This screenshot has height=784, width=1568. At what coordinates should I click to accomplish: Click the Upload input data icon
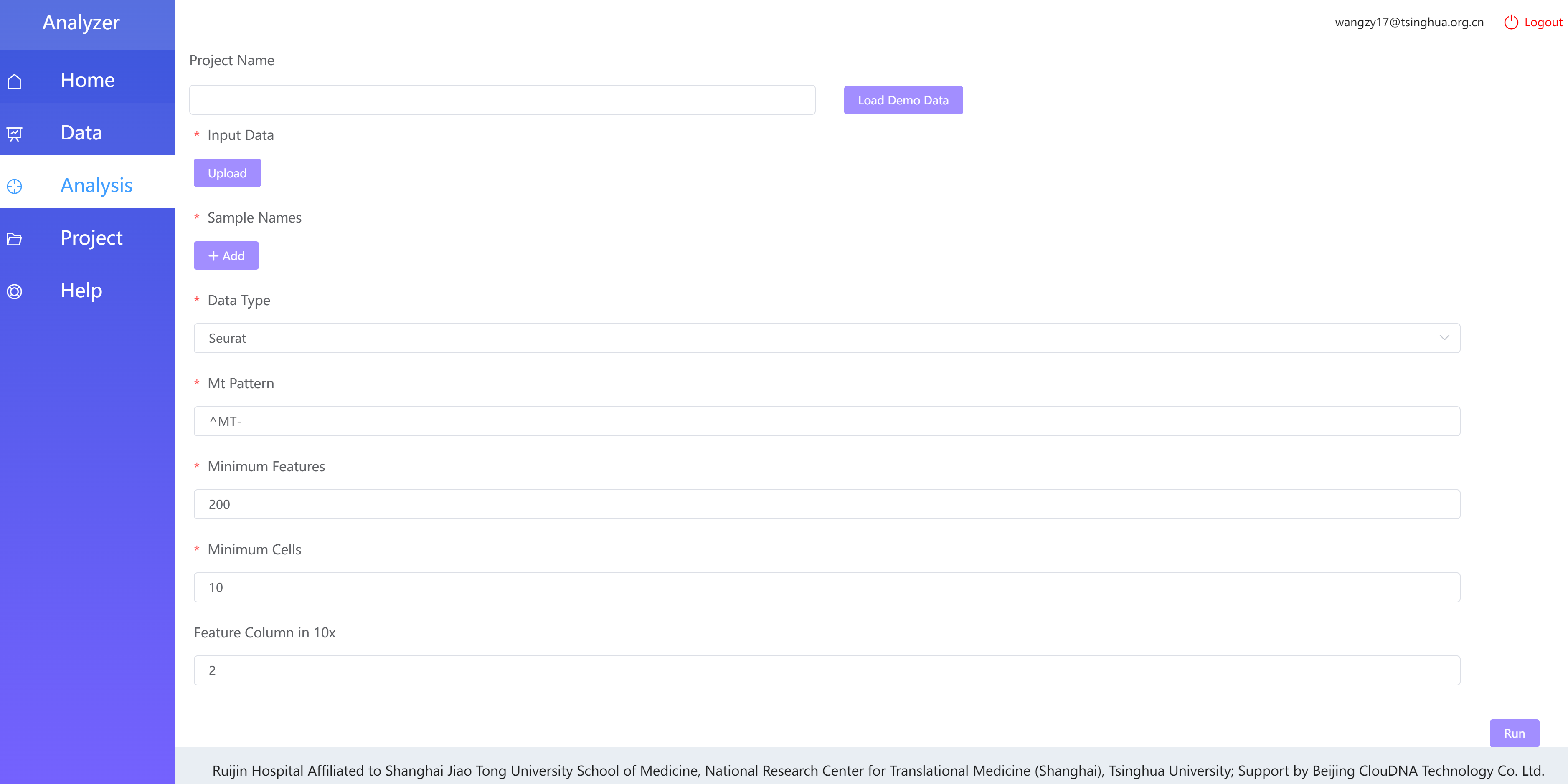click(x=226, y=172)
